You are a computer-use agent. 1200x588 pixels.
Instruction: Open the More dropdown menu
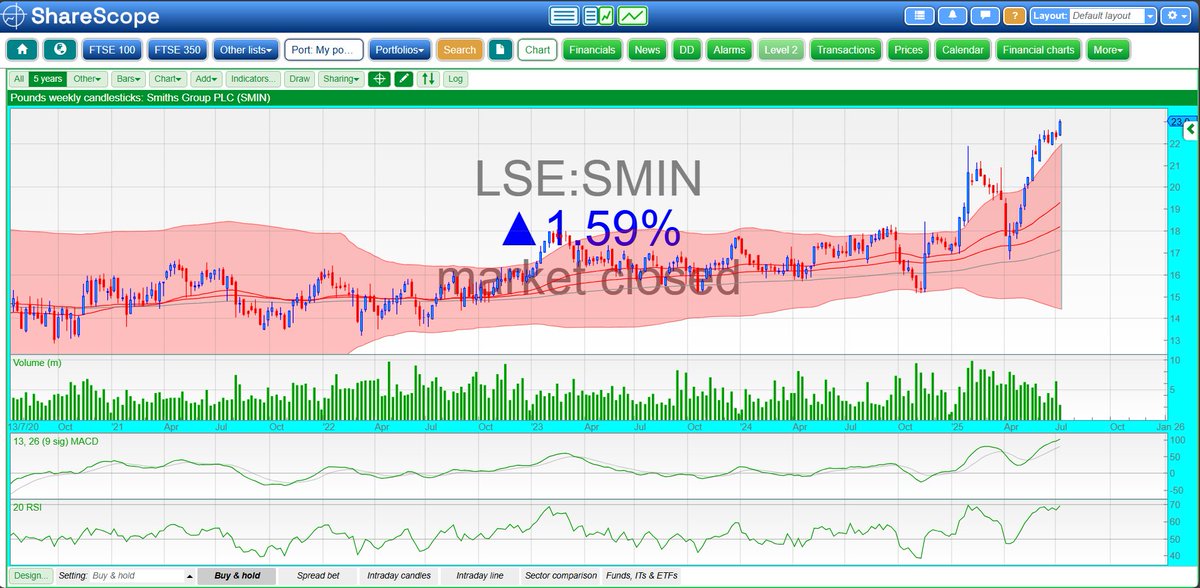(x=1107, y=50)
